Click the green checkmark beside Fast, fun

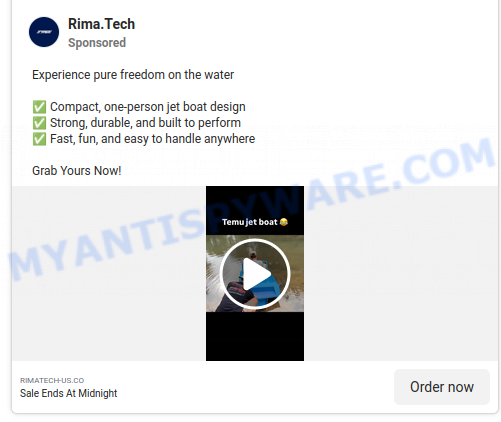click(39, 139)
